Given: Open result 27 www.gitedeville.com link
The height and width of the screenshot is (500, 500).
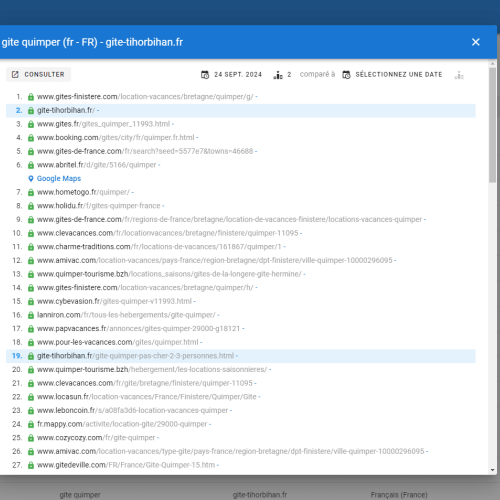Looking at the screenshot, I should point(126,466).
